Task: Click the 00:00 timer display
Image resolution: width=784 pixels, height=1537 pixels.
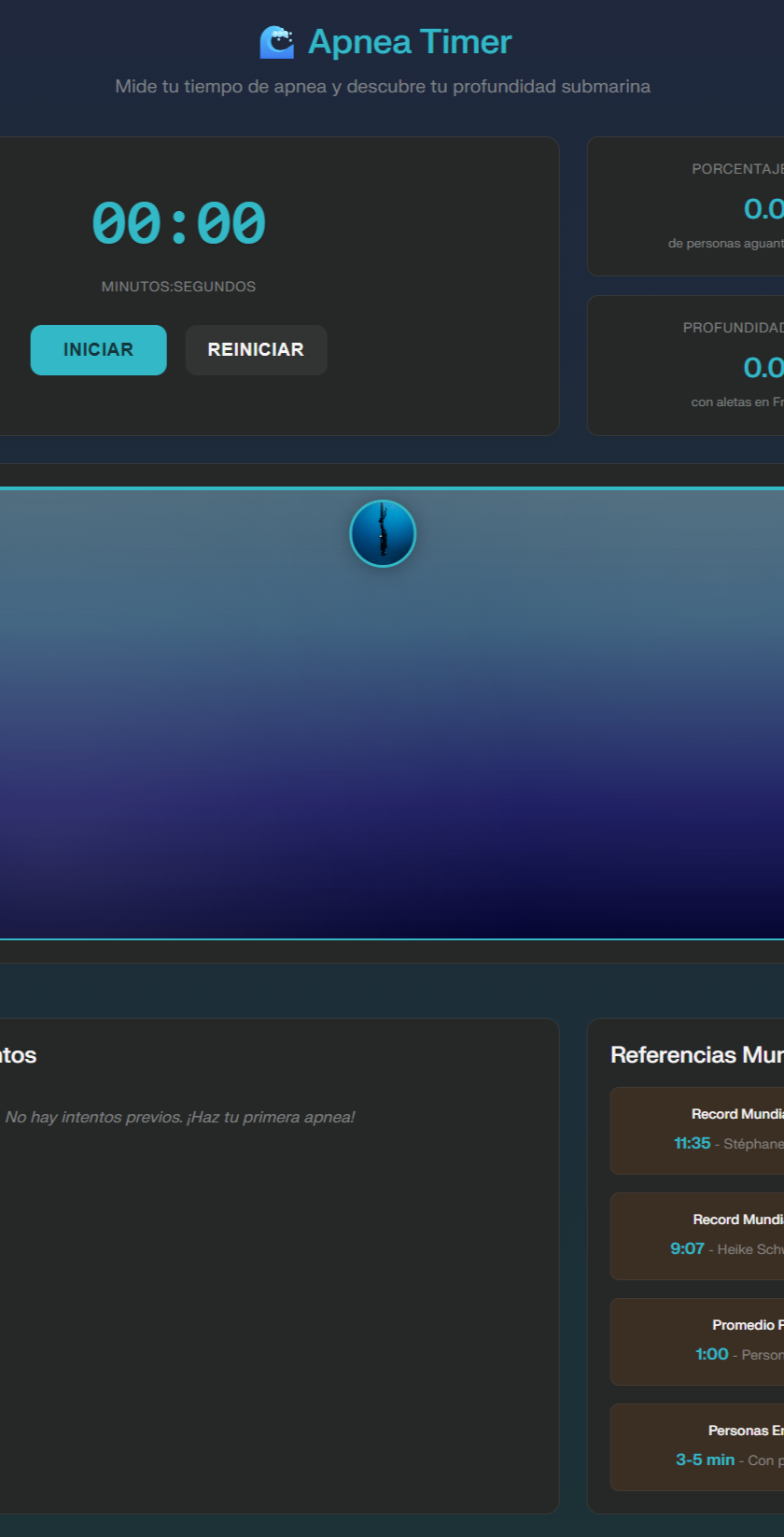Action: tap(178, 224)
